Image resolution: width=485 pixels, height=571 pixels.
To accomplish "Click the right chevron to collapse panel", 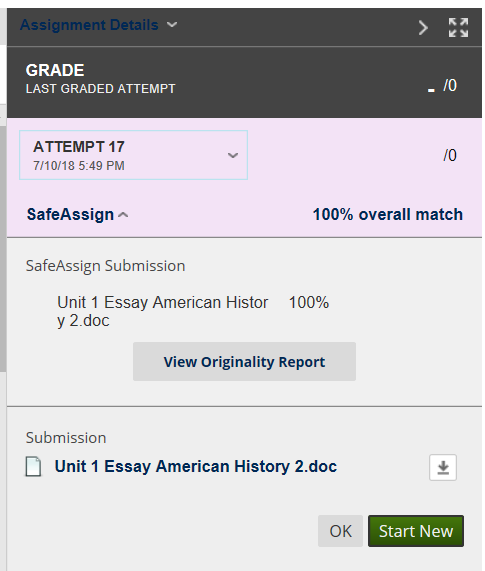I will (423, 28).
